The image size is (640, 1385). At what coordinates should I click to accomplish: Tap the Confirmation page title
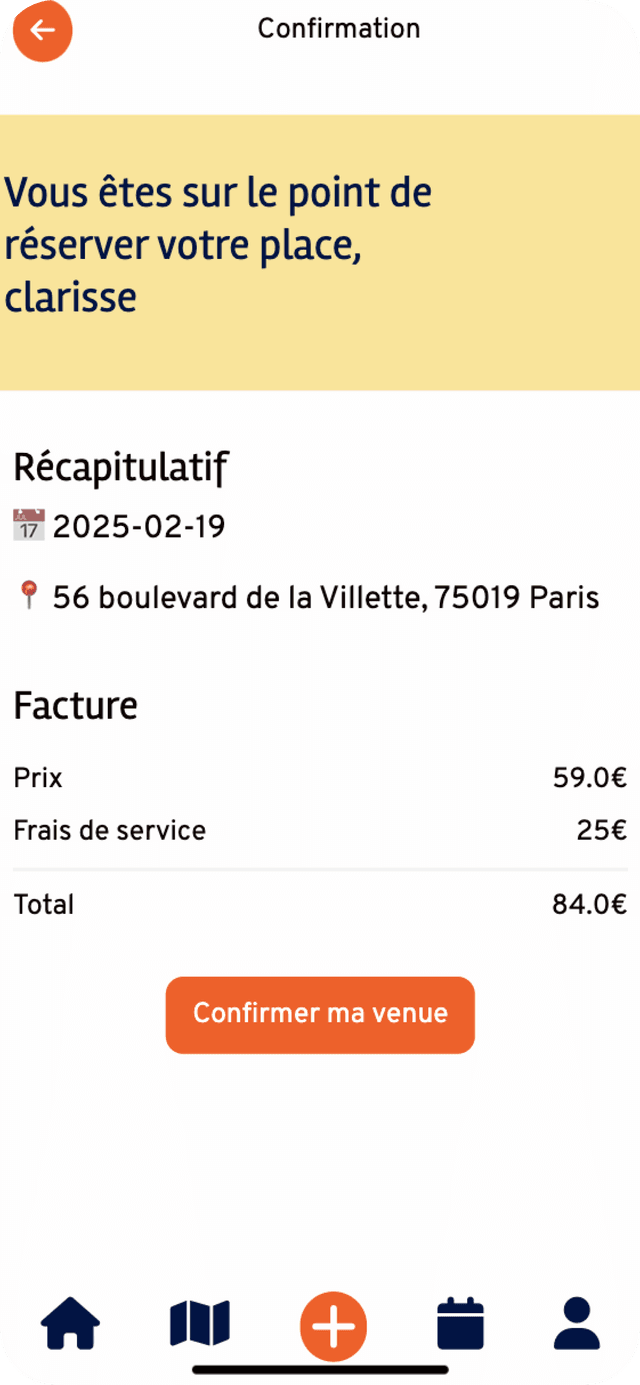pos(339,29)
